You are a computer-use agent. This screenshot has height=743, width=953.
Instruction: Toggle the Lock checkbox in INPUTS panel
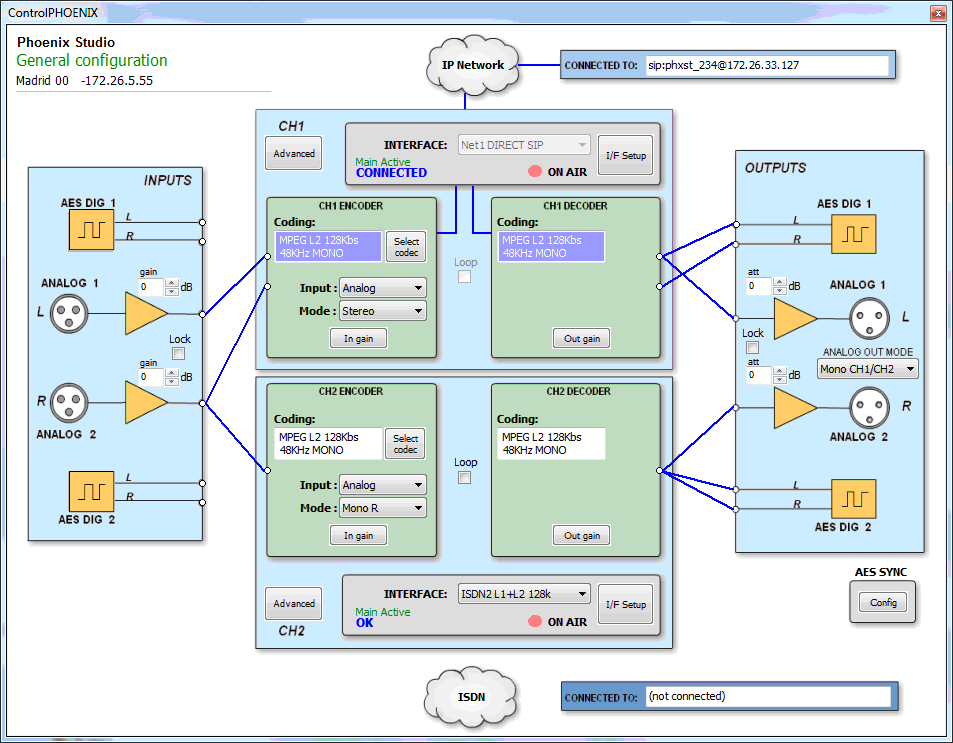[179, 352]
